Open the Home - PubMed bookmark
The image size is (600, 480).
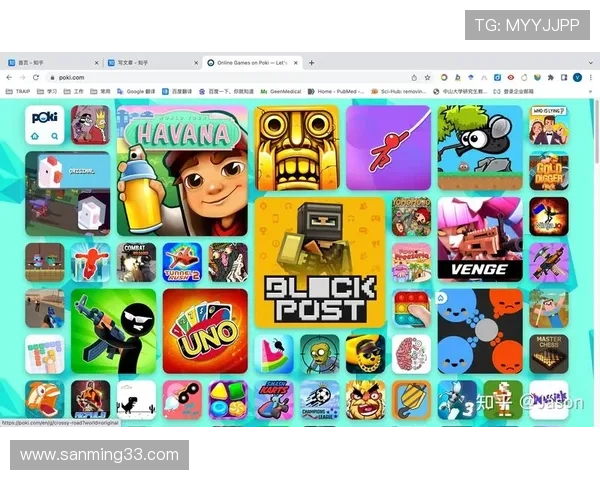point(336,91)
